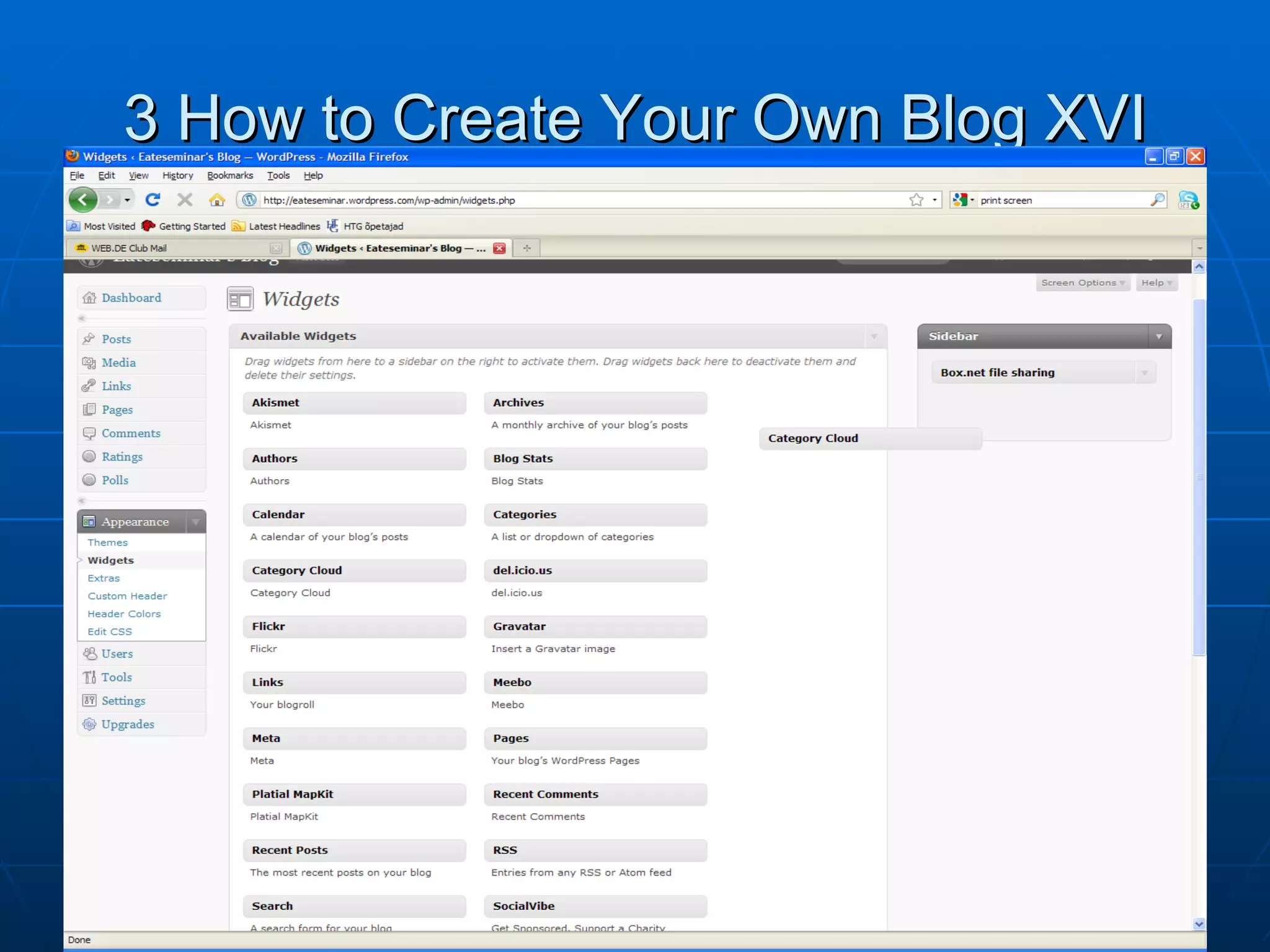The width and height of the screenshot is (1270, 952).
Task: Open the back/forward history dropdown arrow
Action: [127, 200]
